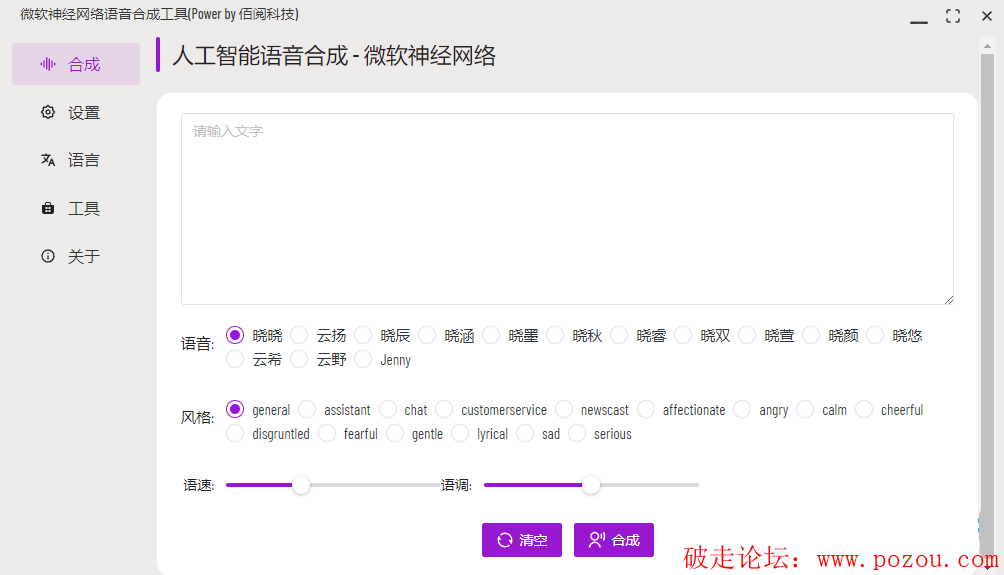Screen dimensions: 1004x575
Task: Choose the gentle style
Action: click(x=395, y=433)
